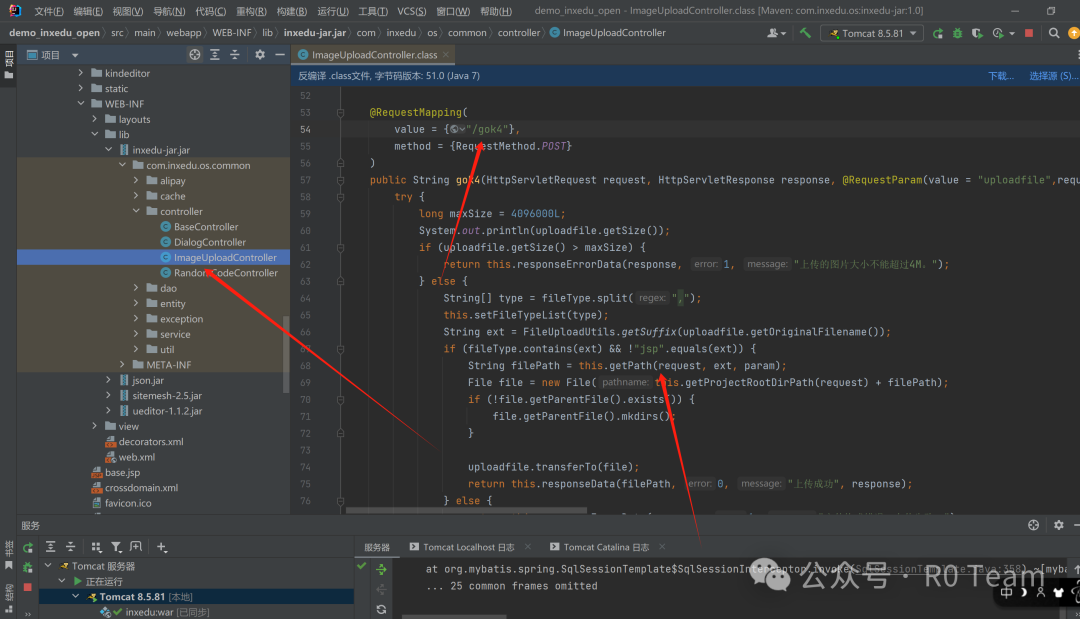
Task: Open Group By options in Services toolbar
Action: click(x=96, y=547)
